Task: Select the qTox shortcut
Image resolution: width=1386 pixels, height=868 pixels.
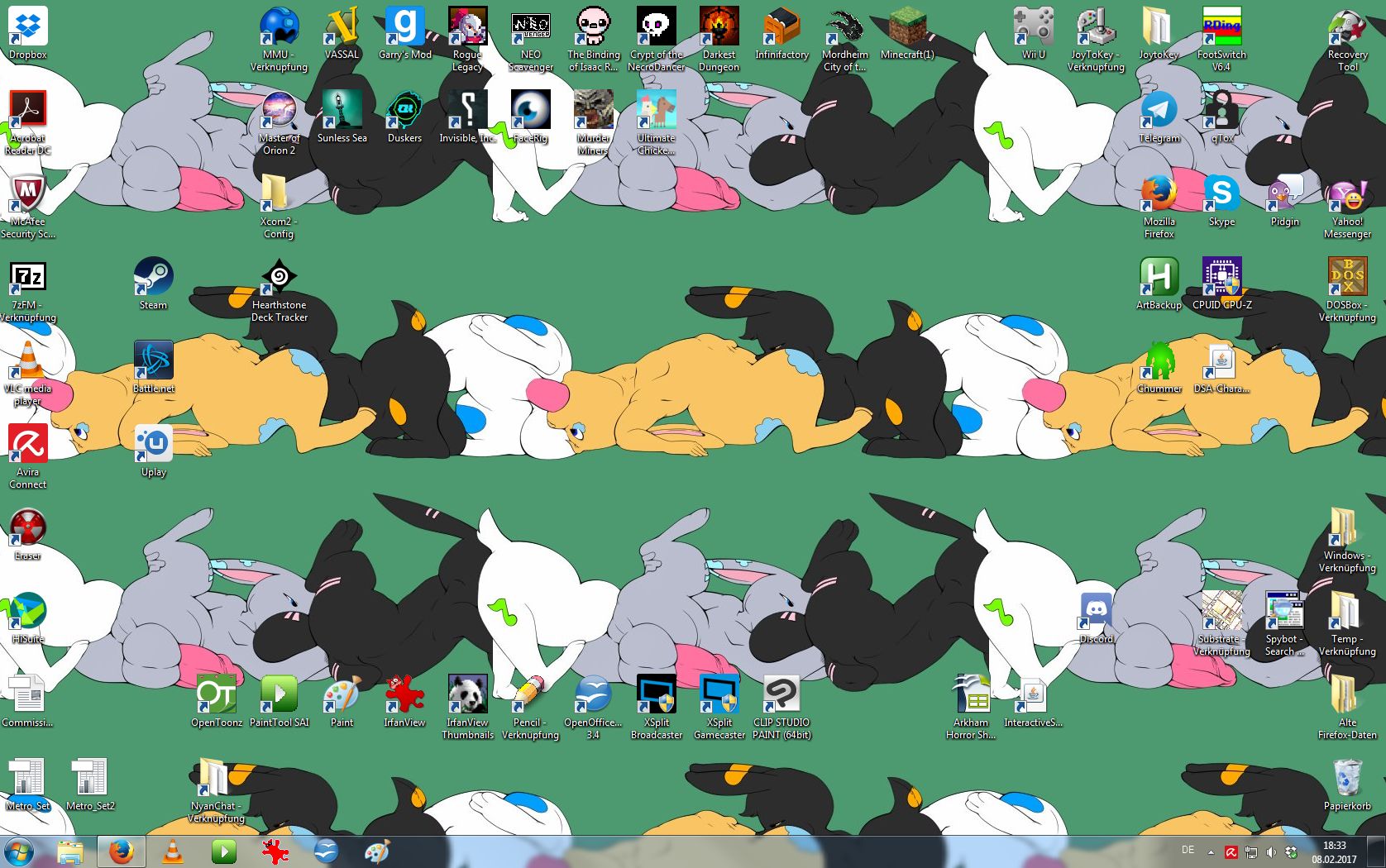Action: click(x=1221, y=117)
